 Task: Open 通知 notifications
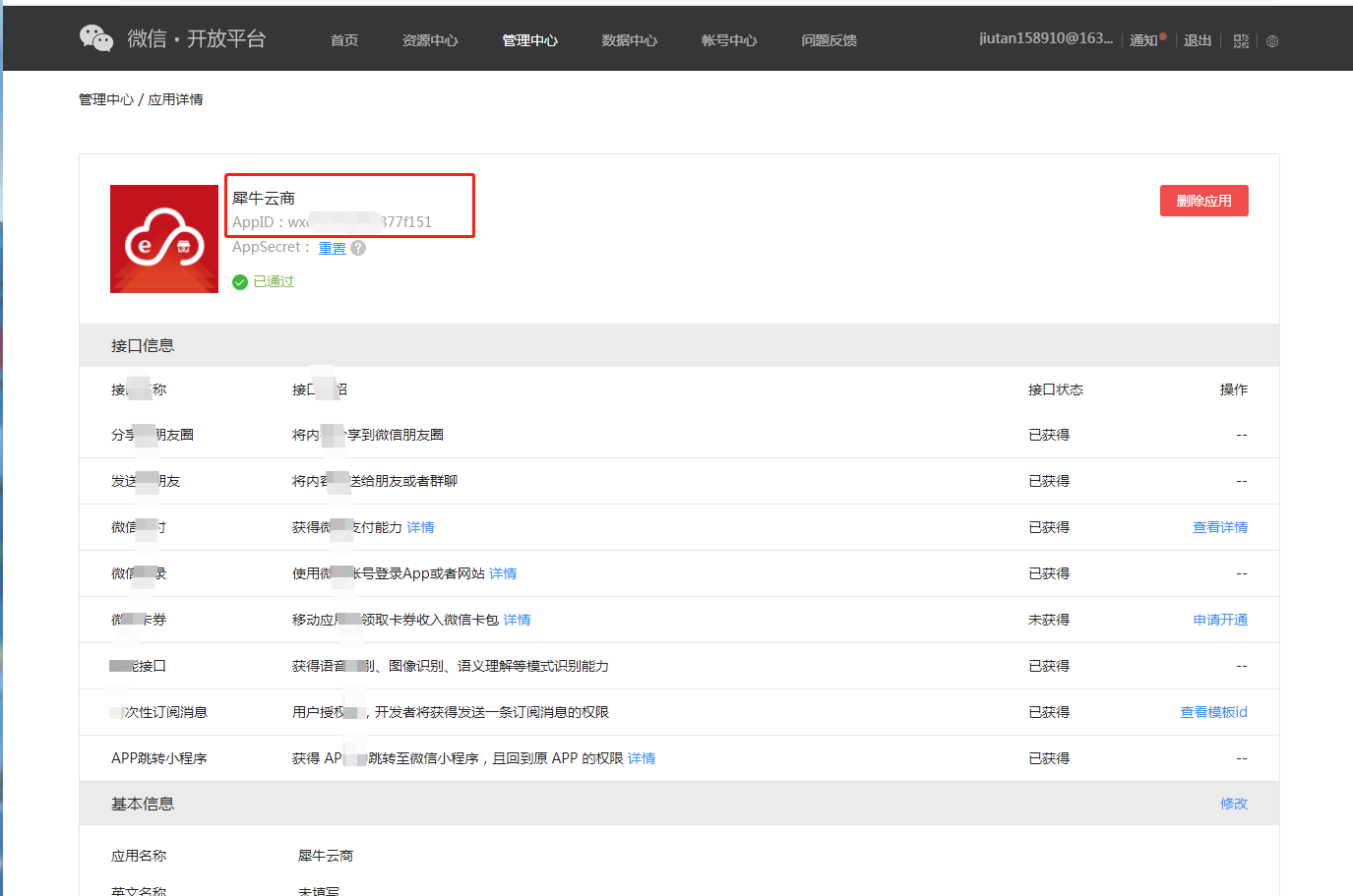1143,40
